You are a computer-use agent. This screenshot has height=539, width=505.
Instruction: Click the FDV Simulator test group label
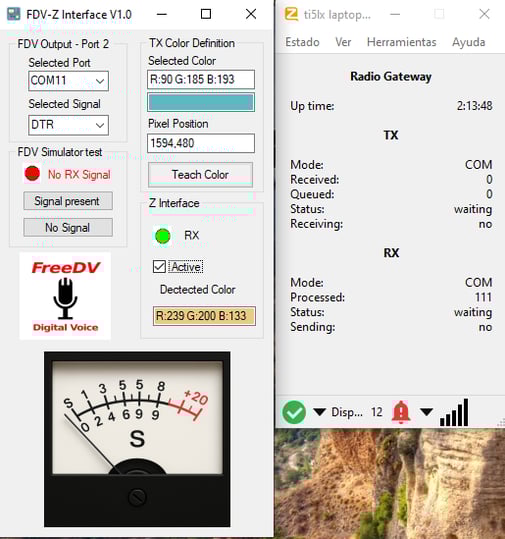pos(60,152)
